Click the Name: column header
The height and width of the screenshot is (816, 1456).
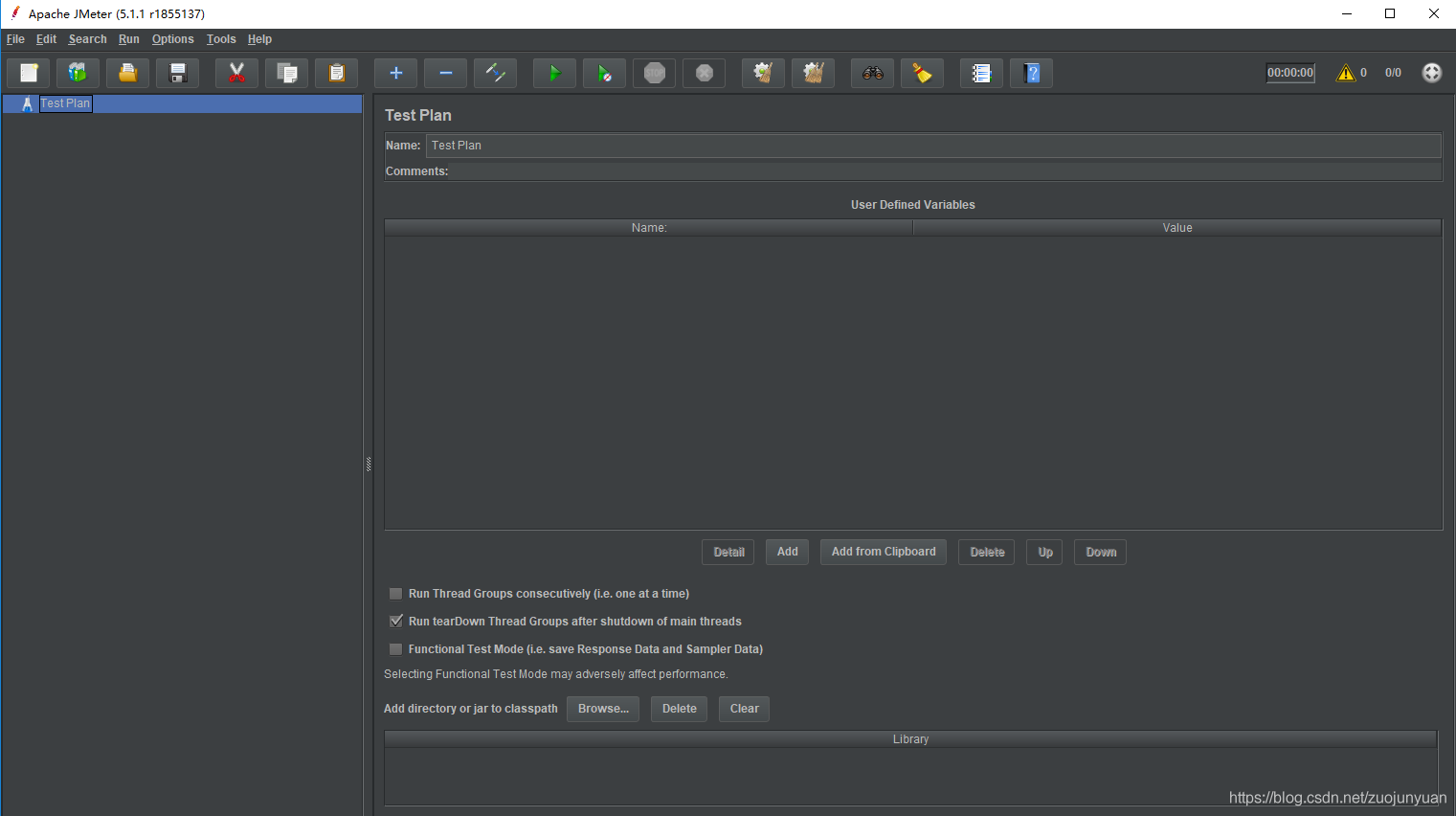(x=649, y=228)
